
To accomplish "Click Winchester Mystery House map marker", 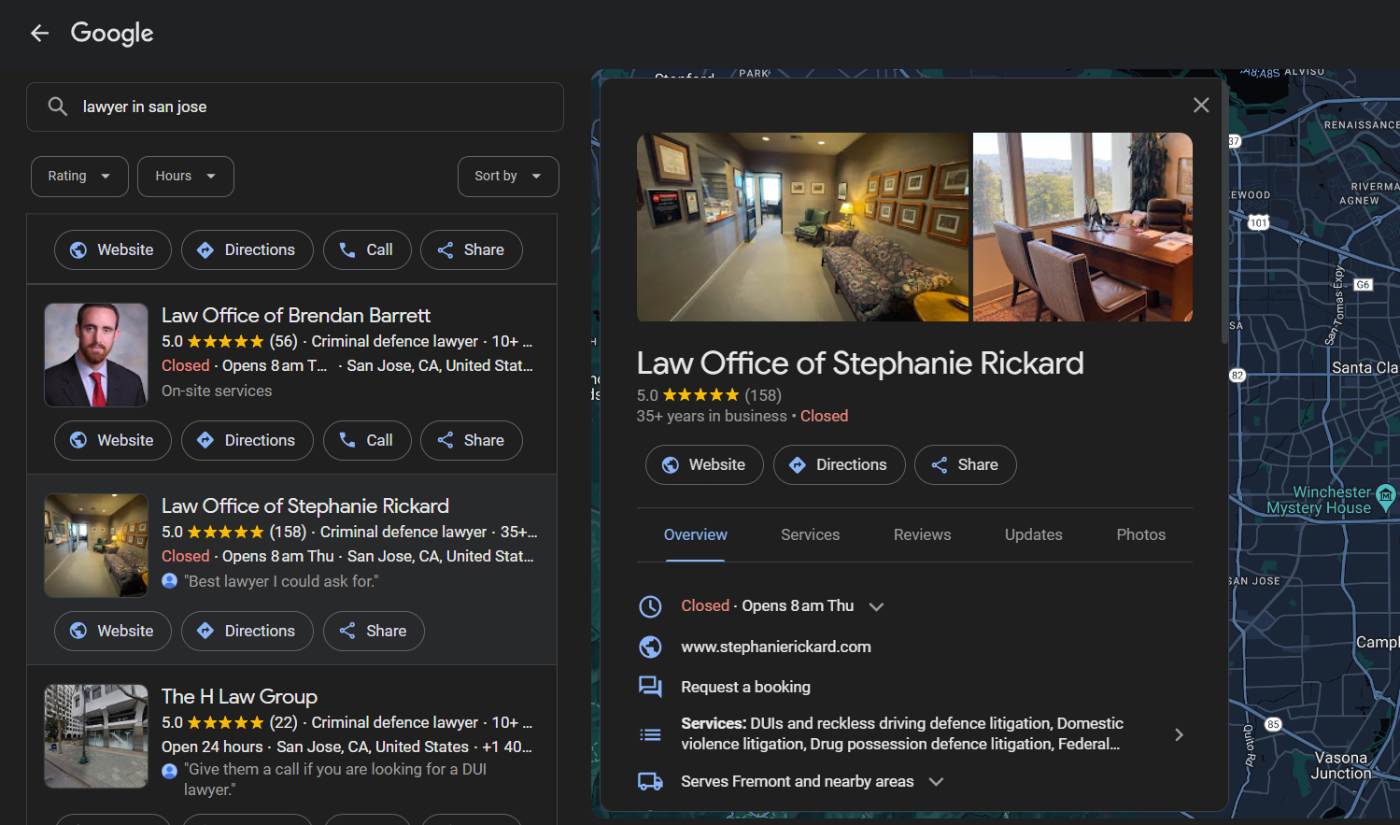I will (1385, 495).
